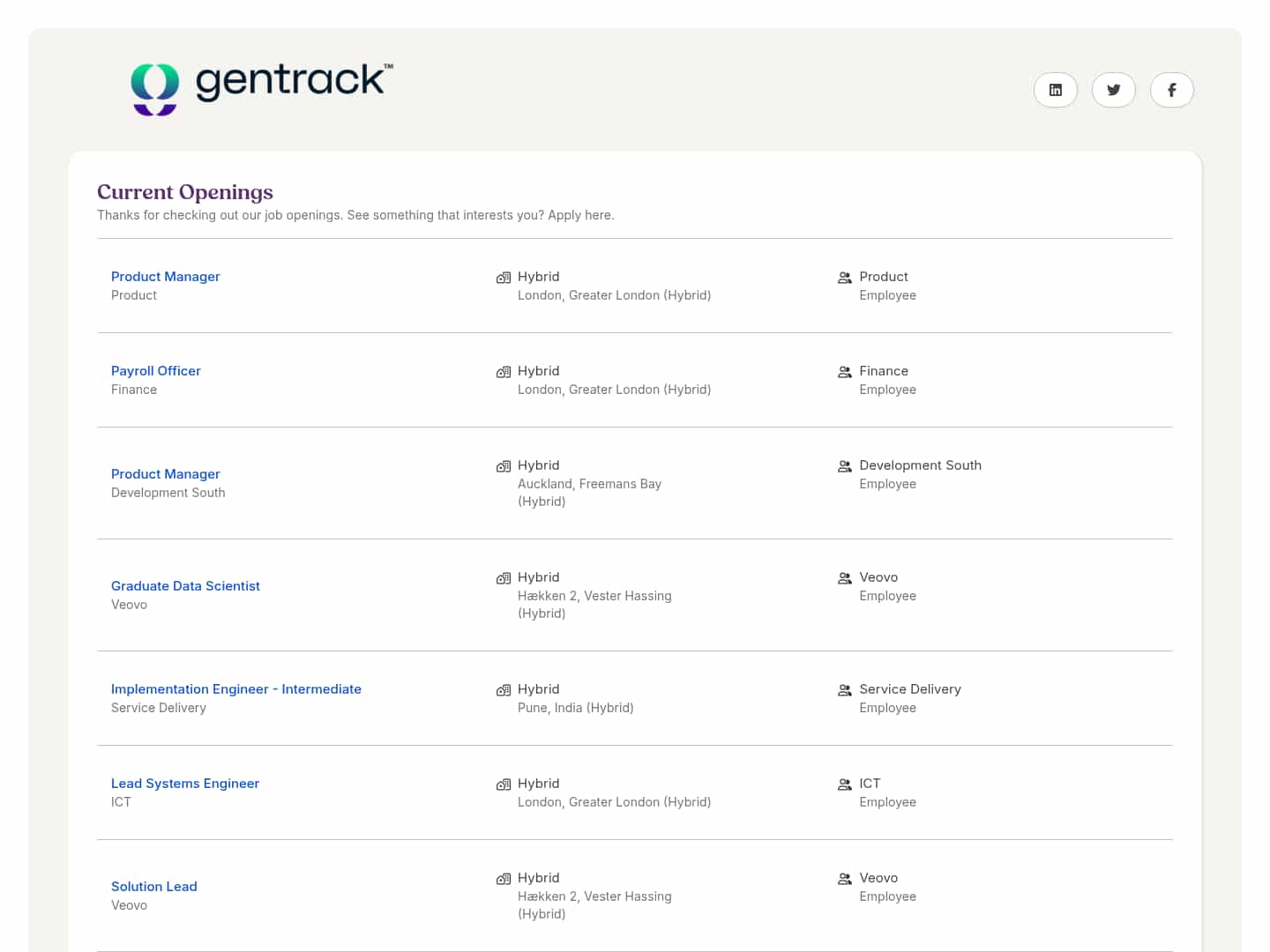Viewport: 1270px width, 952px height.
Task: Click department people icon beside Finance
Action: pos(845,372)
